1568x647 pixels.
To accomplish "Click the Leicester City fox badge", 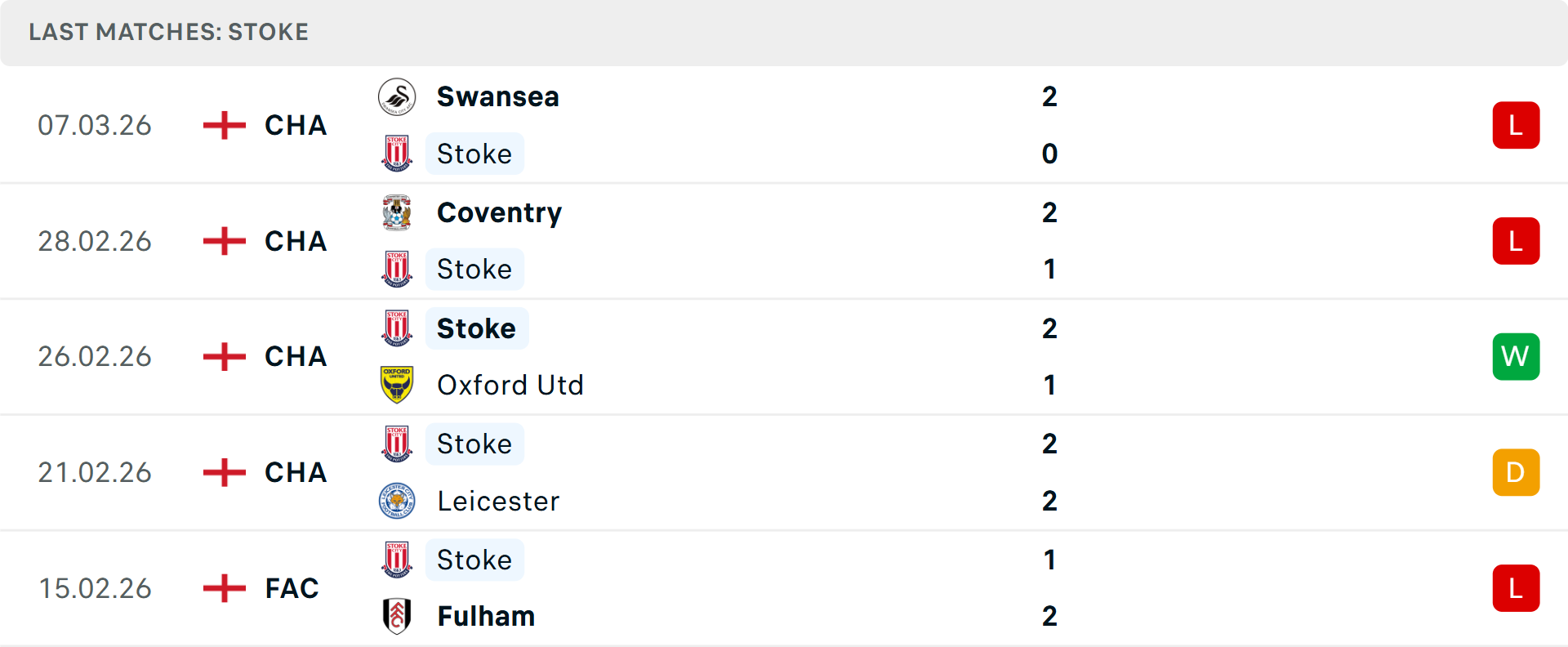I will click(397, 501).
